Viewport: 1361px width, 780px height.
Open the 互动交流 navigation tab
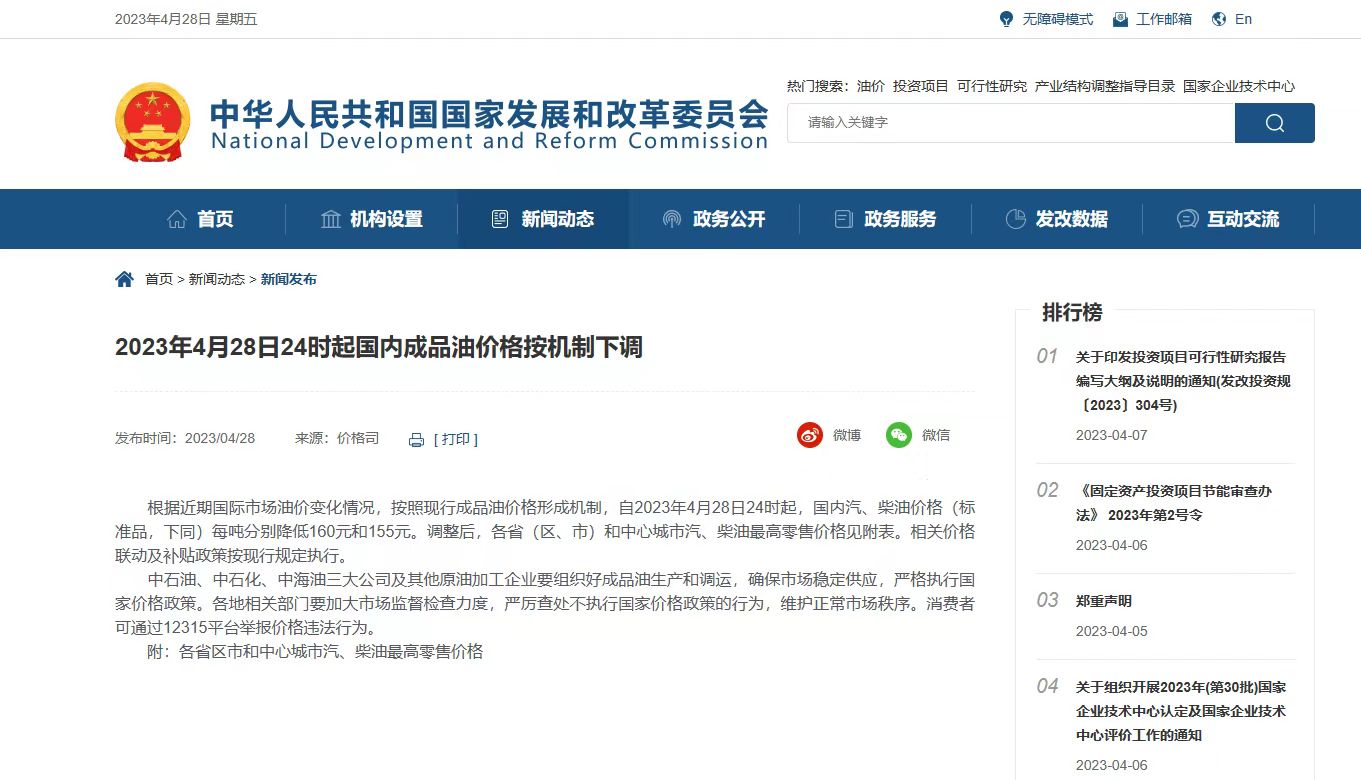pyautogui.click(x=1228, y=219)
